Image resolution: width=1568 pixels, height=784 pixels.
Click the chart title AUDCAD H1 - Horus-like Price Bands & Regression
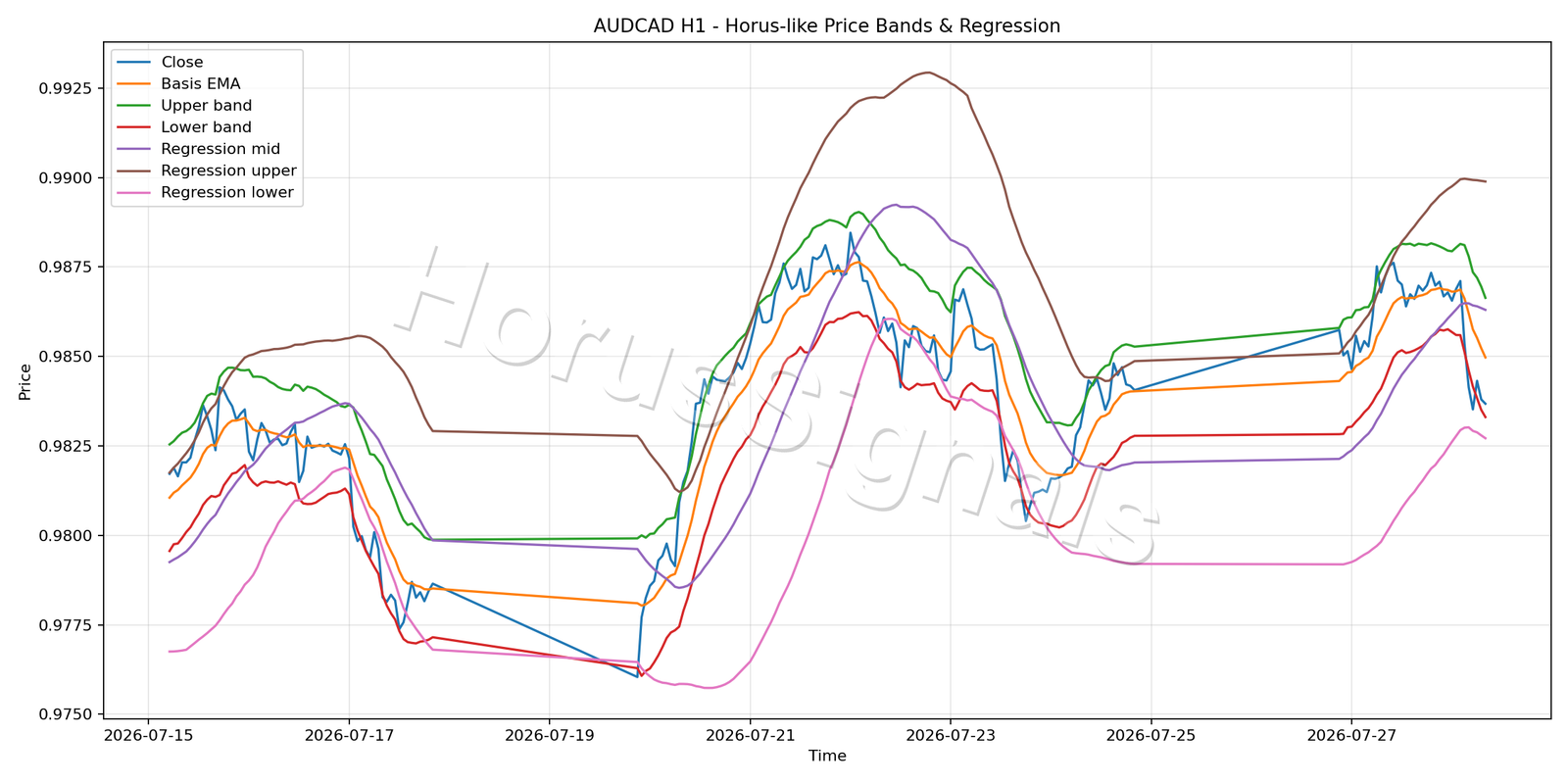pos(826,26)
